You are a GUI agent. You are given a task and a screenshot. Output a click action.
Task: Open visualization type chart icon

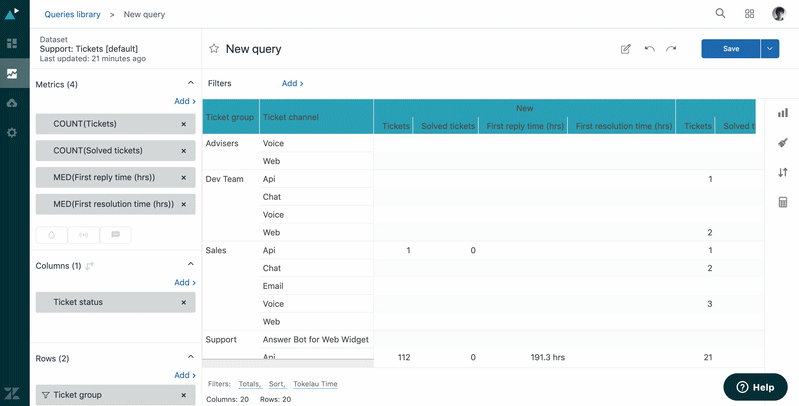click(x=783, y=113)
